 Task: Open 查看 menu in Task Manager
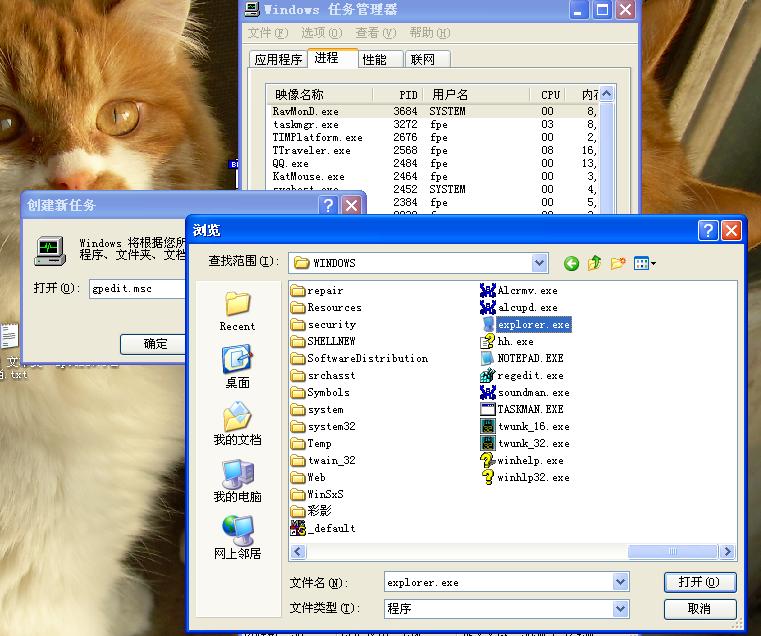pyautogui.click(x=376, y=33)
